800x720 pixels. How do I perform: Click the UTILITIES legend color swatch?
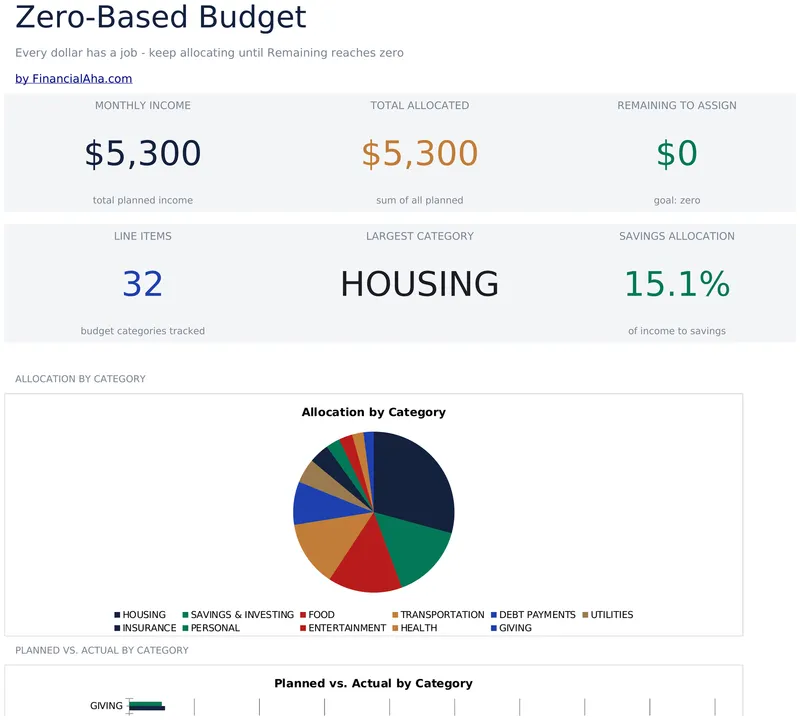point(585,615)
